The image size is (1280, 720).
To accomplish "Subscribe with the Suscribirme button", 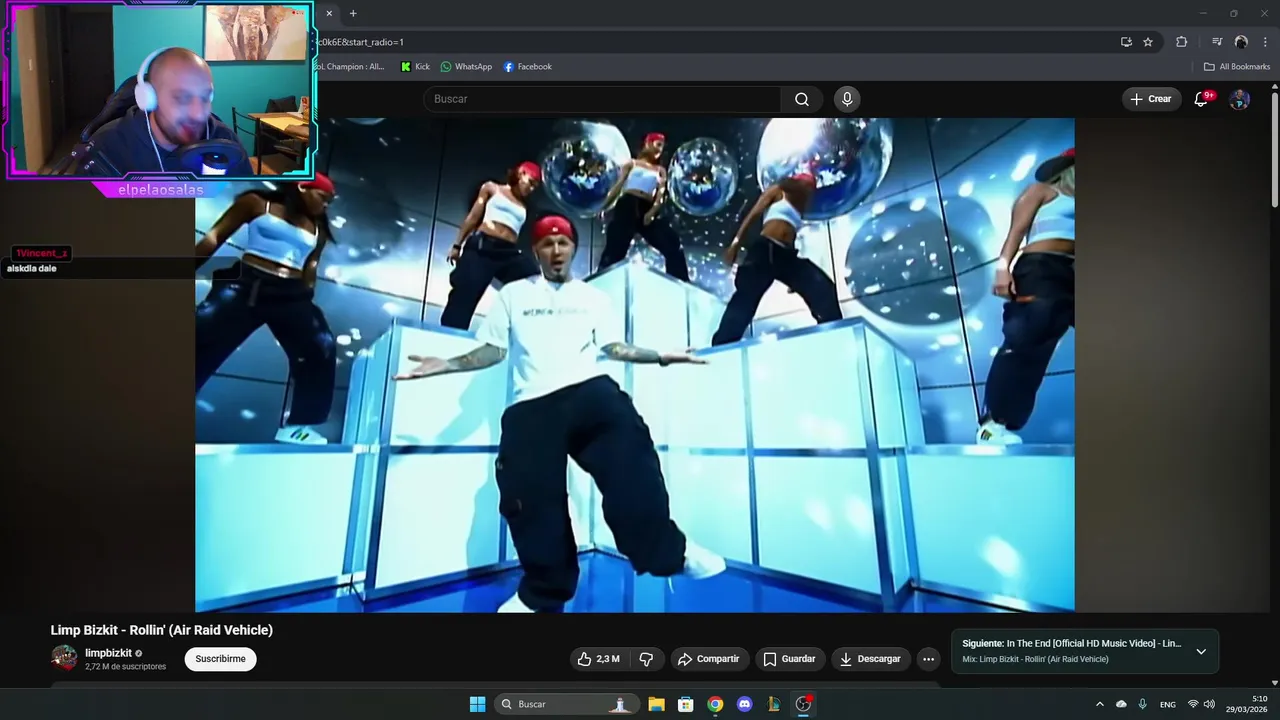I will (x=220, y=659).
